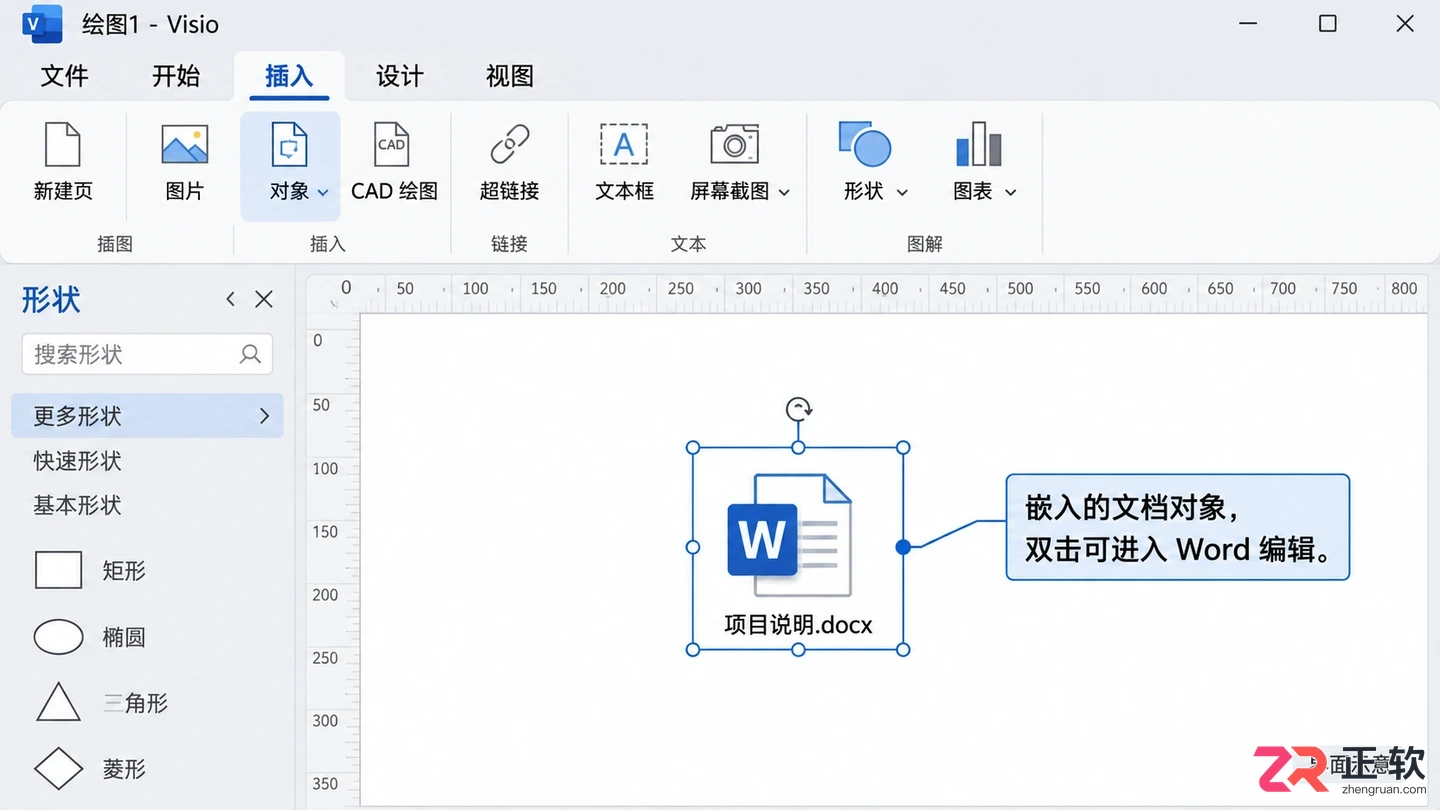Maximize the Visio window

[1327, 23]
